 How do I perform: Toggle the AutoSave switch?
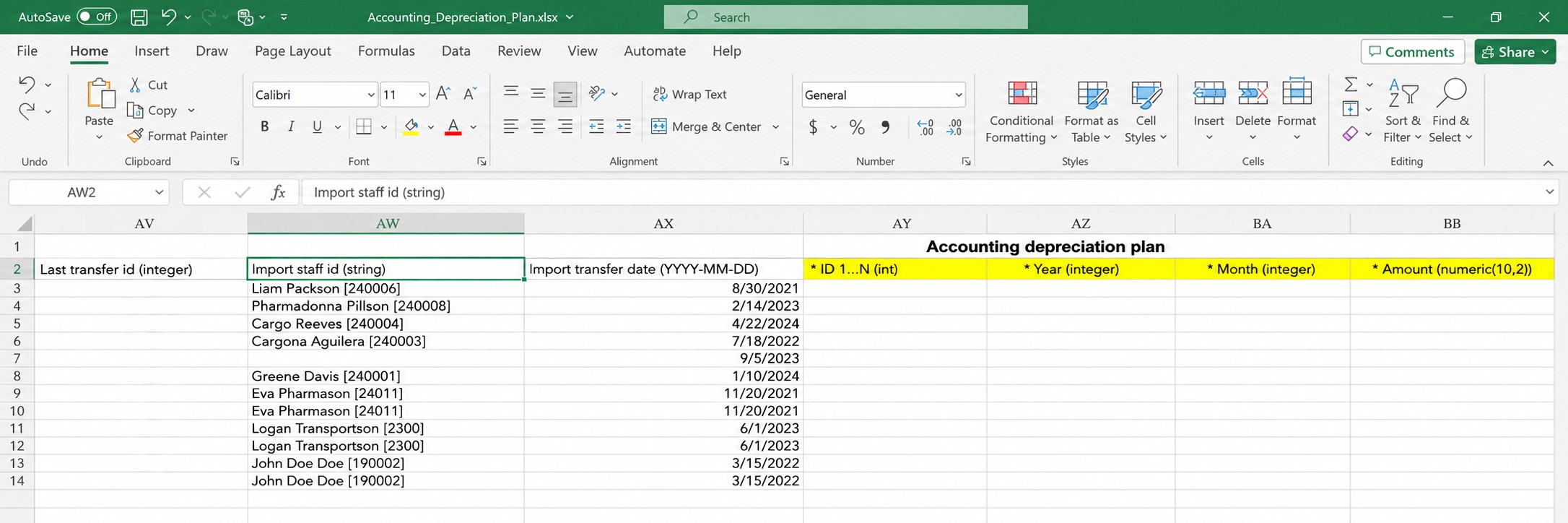(x=97, y=17)
